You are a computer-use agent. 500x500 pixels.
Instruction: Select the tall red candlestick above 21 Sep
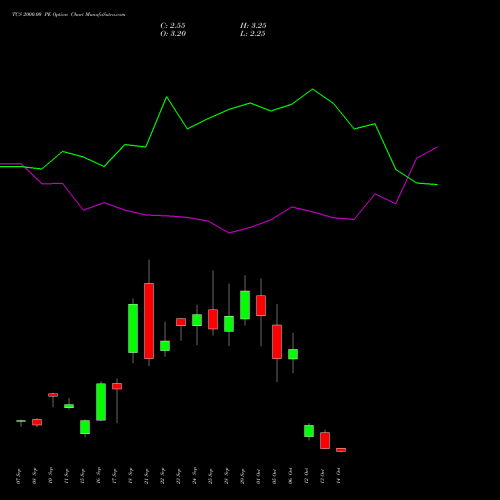coord(149,321)
